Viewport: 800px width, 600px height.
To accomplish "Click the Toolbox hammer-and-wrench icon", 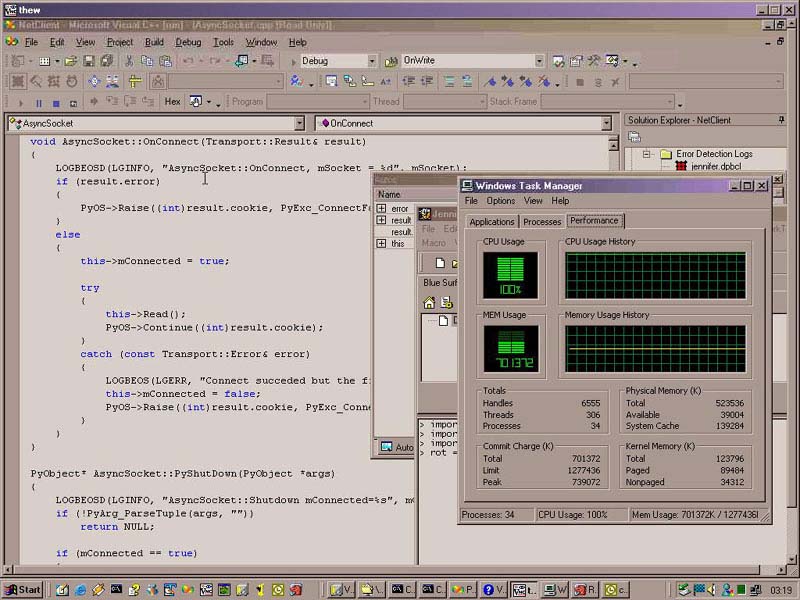I will (x=593, y=61).
